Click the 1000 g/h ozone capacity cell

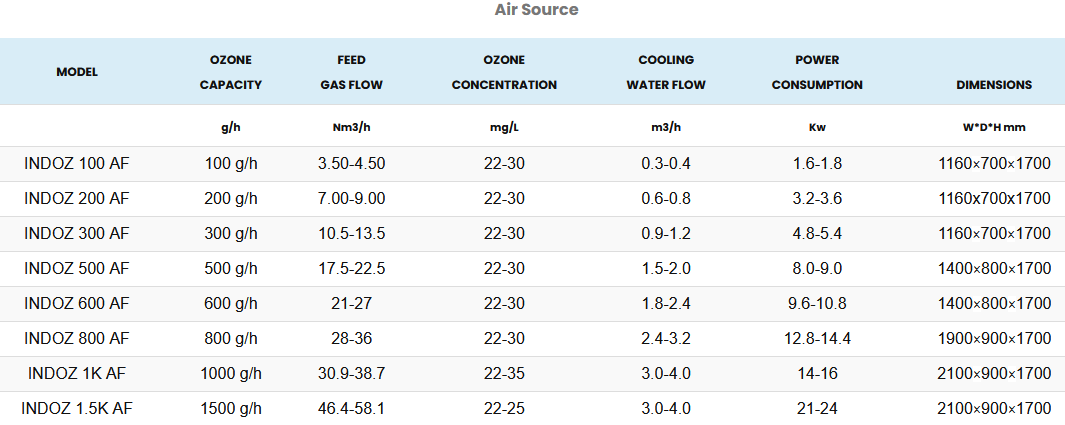click(x=231, y=373)
